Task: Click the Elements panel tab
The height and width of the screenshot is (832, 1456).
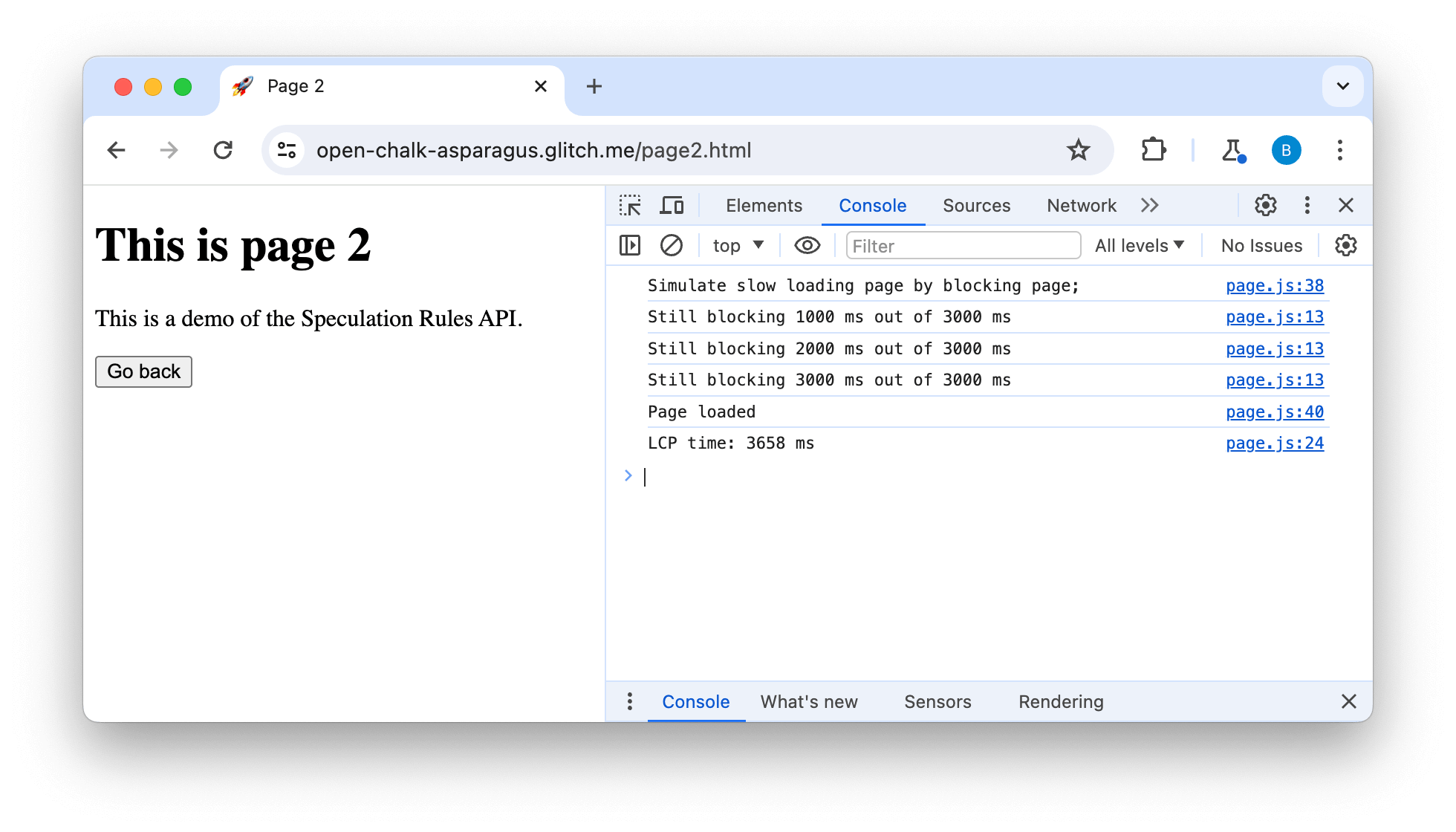Action: (763, 204)
